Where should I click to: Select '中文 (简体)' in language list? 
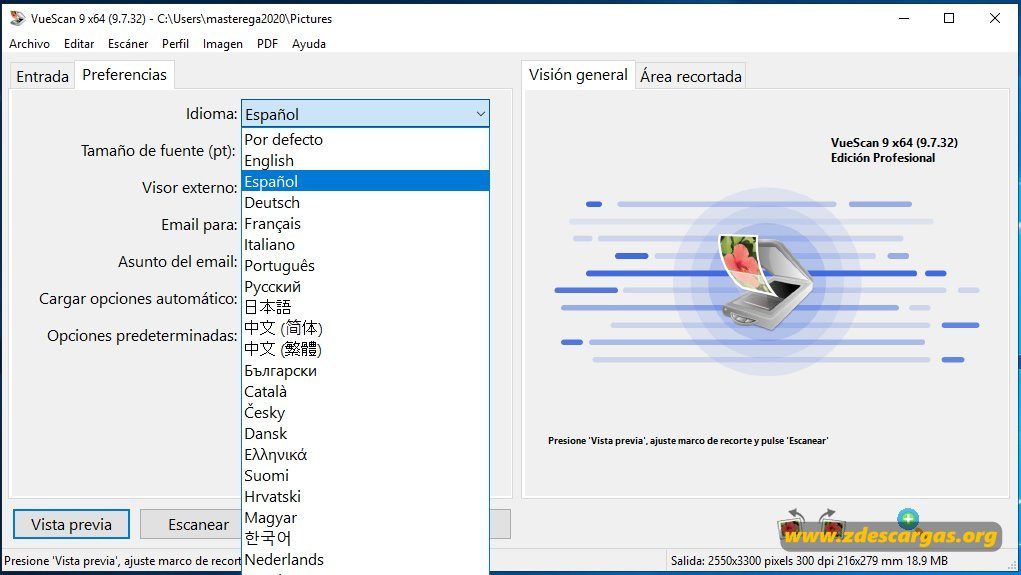[365, 328]
